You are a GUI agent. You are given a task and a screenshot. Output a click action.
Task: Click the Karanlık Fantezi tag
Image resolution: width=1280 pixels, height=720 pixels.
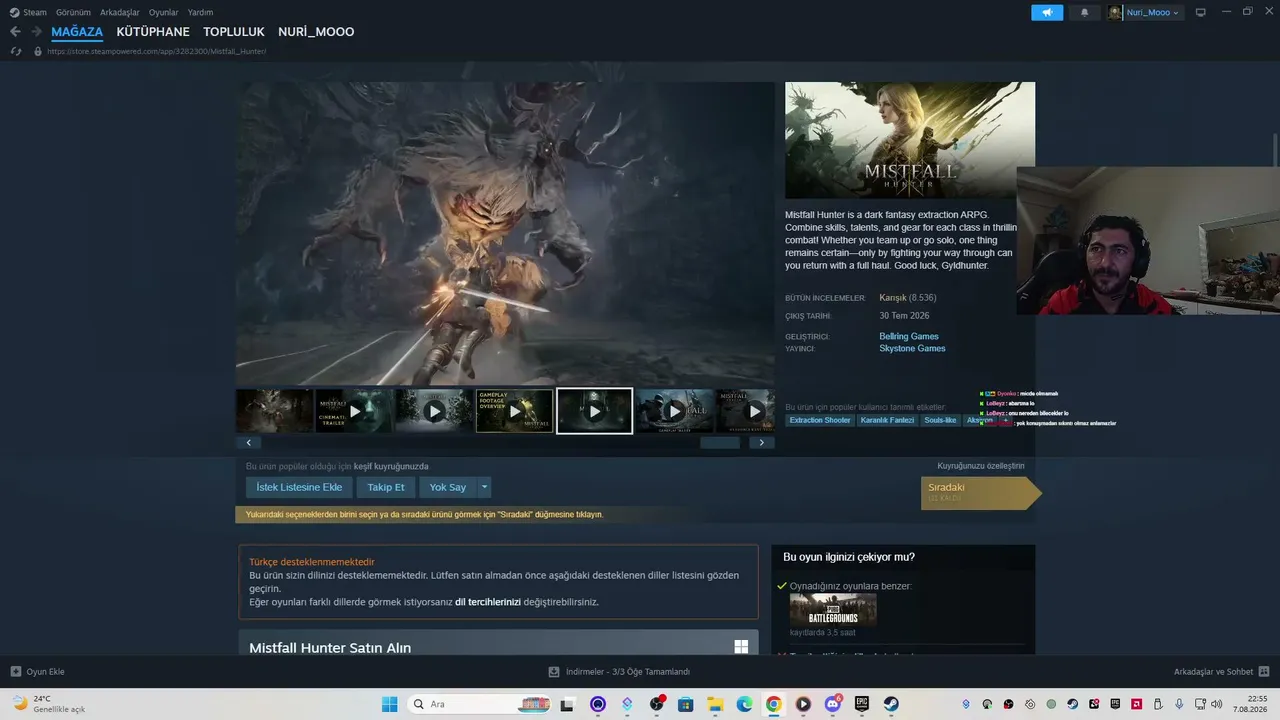888,420
